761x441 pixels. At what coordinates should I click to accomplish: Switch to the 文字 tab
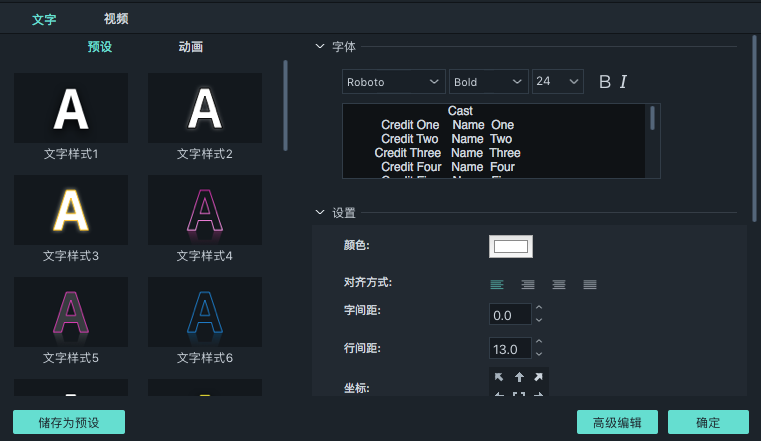click(44, 19)
